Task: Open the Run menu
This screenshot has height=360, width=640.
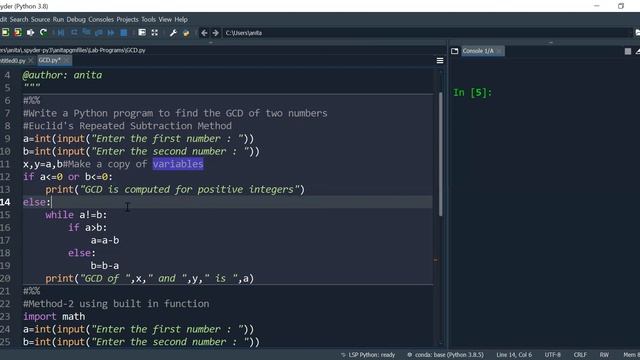Action: point(58,20)
